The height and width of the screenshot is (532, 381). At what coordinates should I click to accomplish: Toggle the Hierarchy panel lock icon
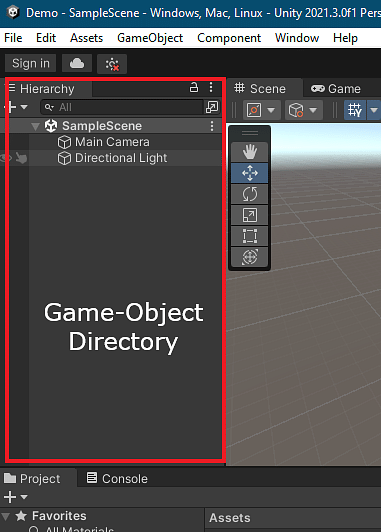[x=194, y=88]
